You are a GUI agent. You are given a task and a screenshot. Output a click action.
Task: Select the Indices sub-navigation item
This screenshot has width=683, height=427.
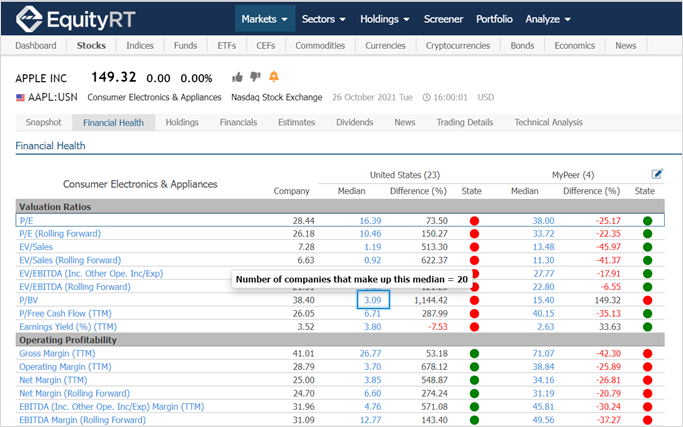[x=140, y=45]
